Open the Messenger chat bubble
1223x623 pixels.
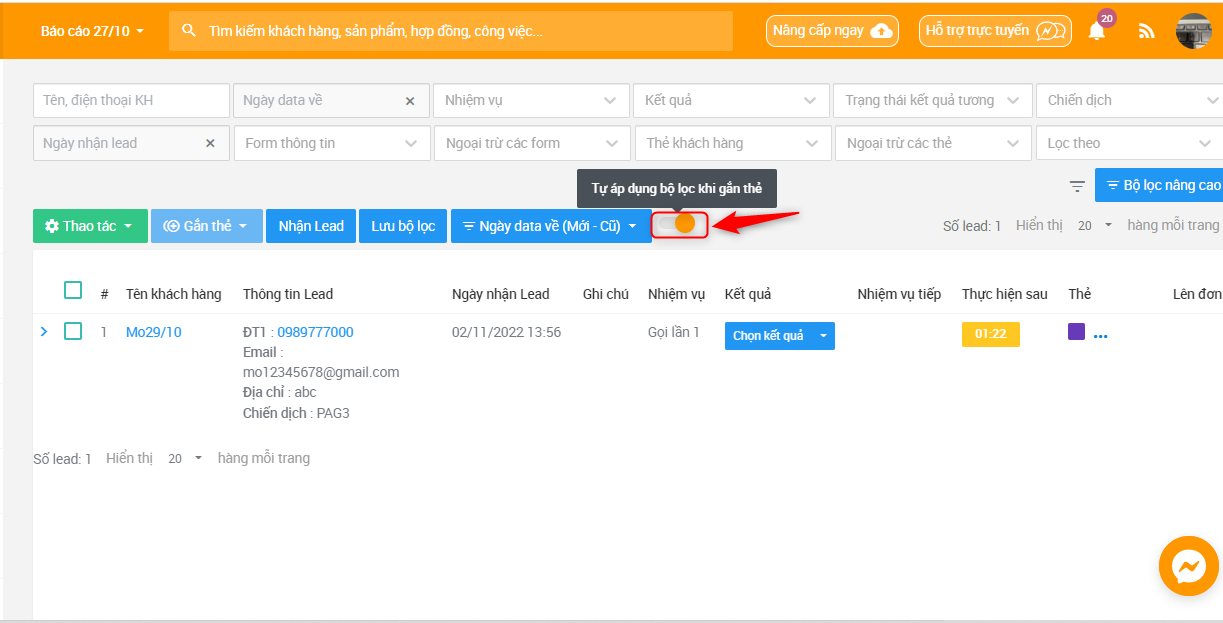tap(1188, 567)
